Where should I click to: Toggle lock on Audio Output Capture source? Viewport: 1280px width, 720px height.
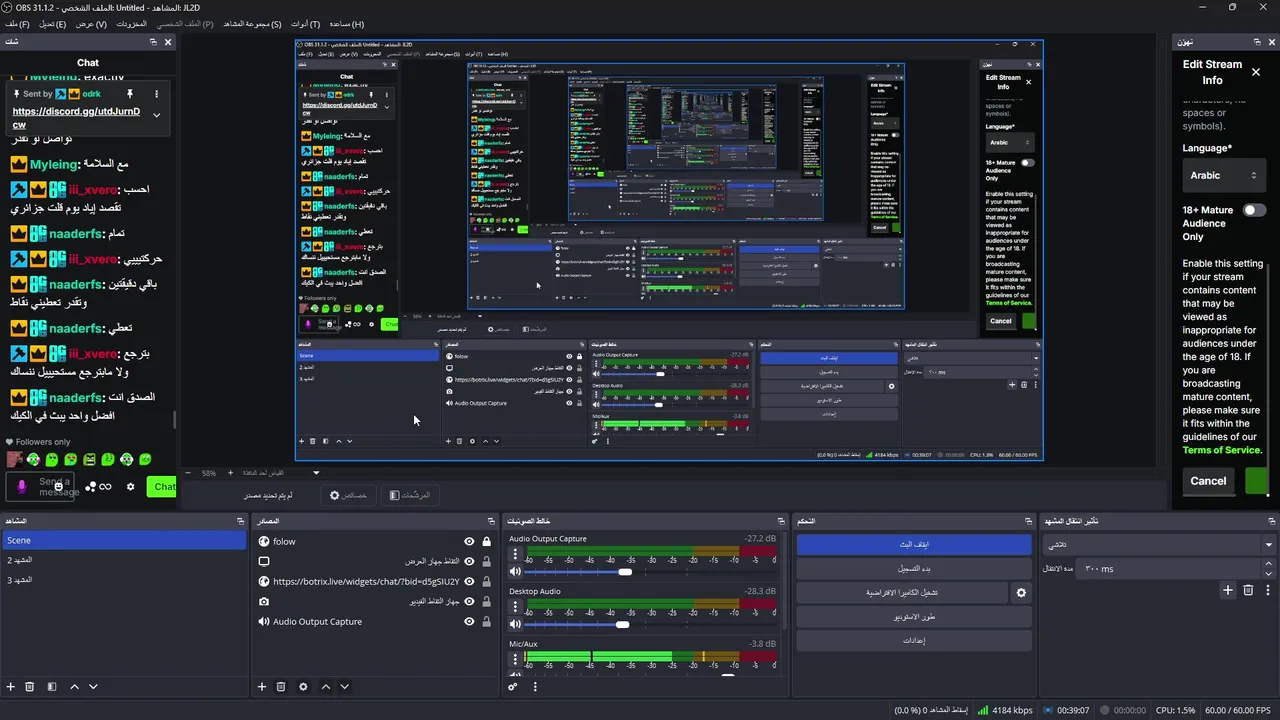coord(486,621)
